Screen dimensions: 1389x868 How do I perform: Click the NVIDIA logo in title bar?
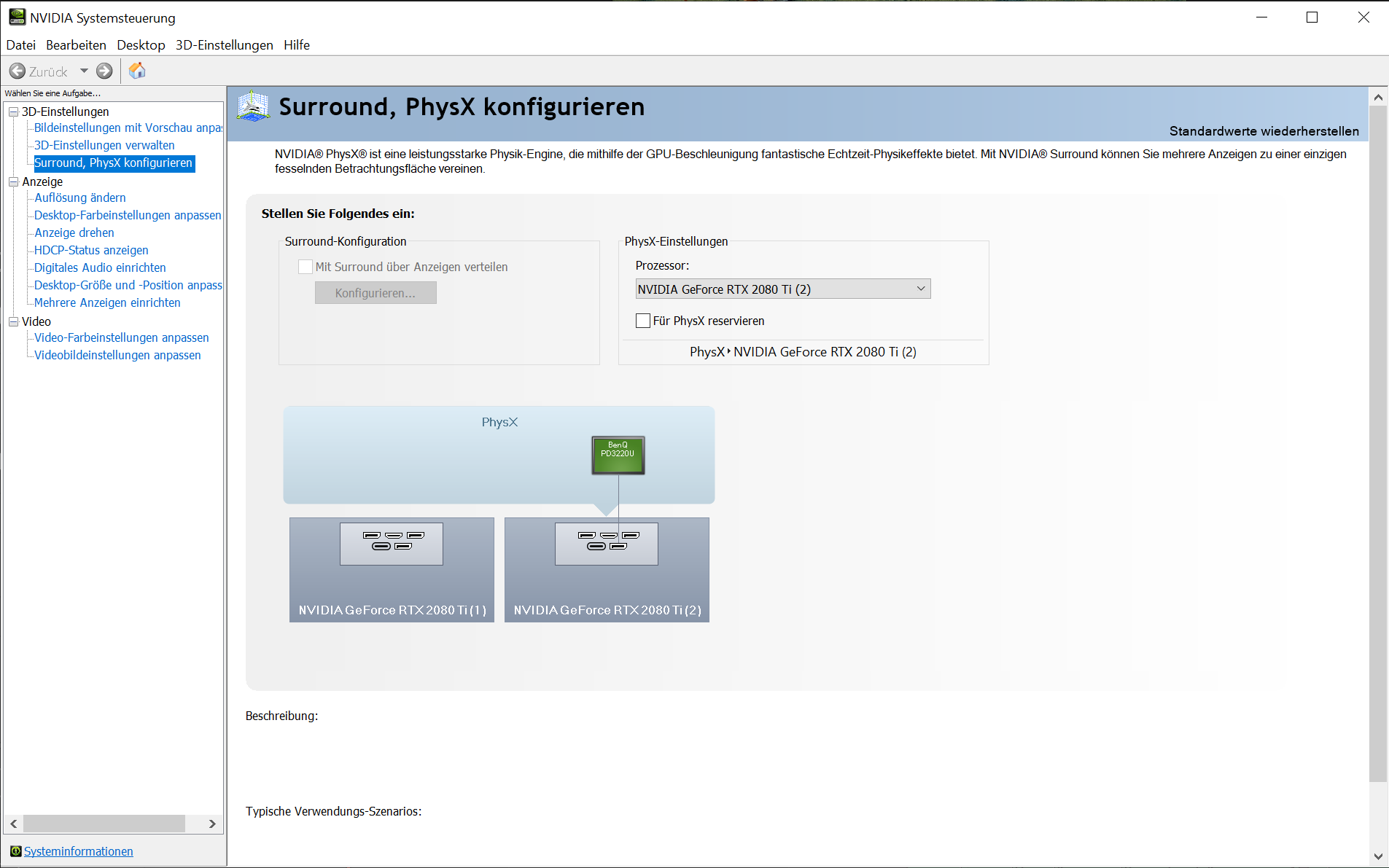(x=17, y=17)
